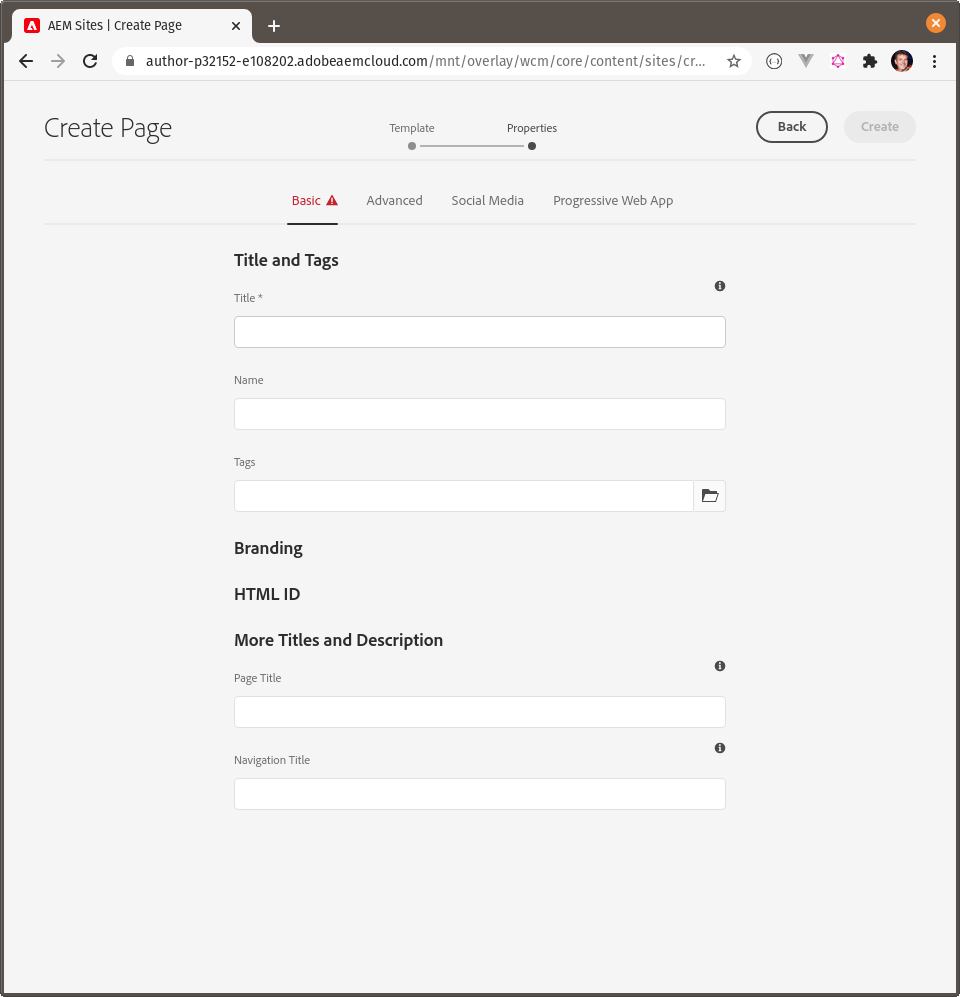The width and height of the screenshot is (960, 997).
Task: Click the orange close window button
Action: pyautogui.click(x=935, y=23)
